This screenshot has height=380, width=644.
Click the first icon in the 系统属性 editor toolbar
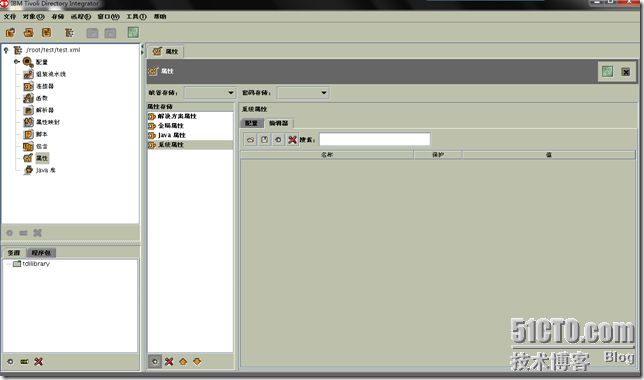pyautogui.click(x=250, y=140)
